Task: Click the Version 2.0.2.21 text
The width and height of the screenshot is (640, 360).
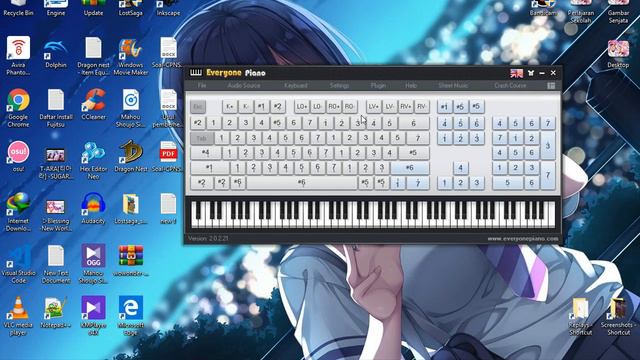Action: (208, 238)
